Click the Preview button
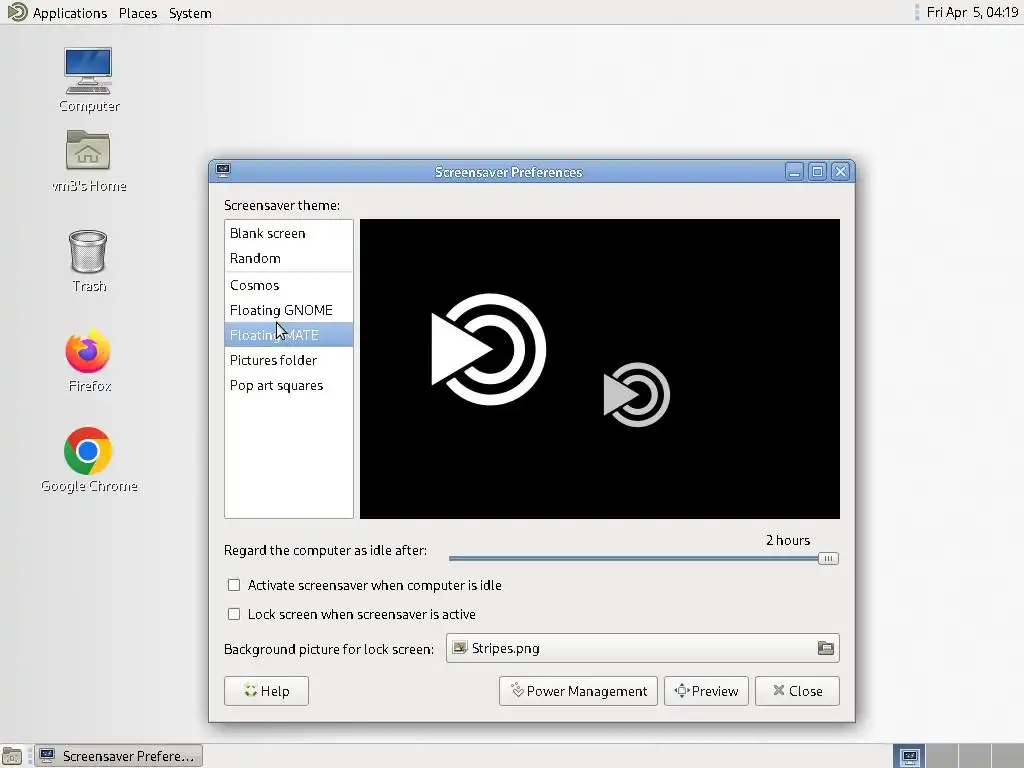This screenshot has width=1024, height=768. [706, 691]
